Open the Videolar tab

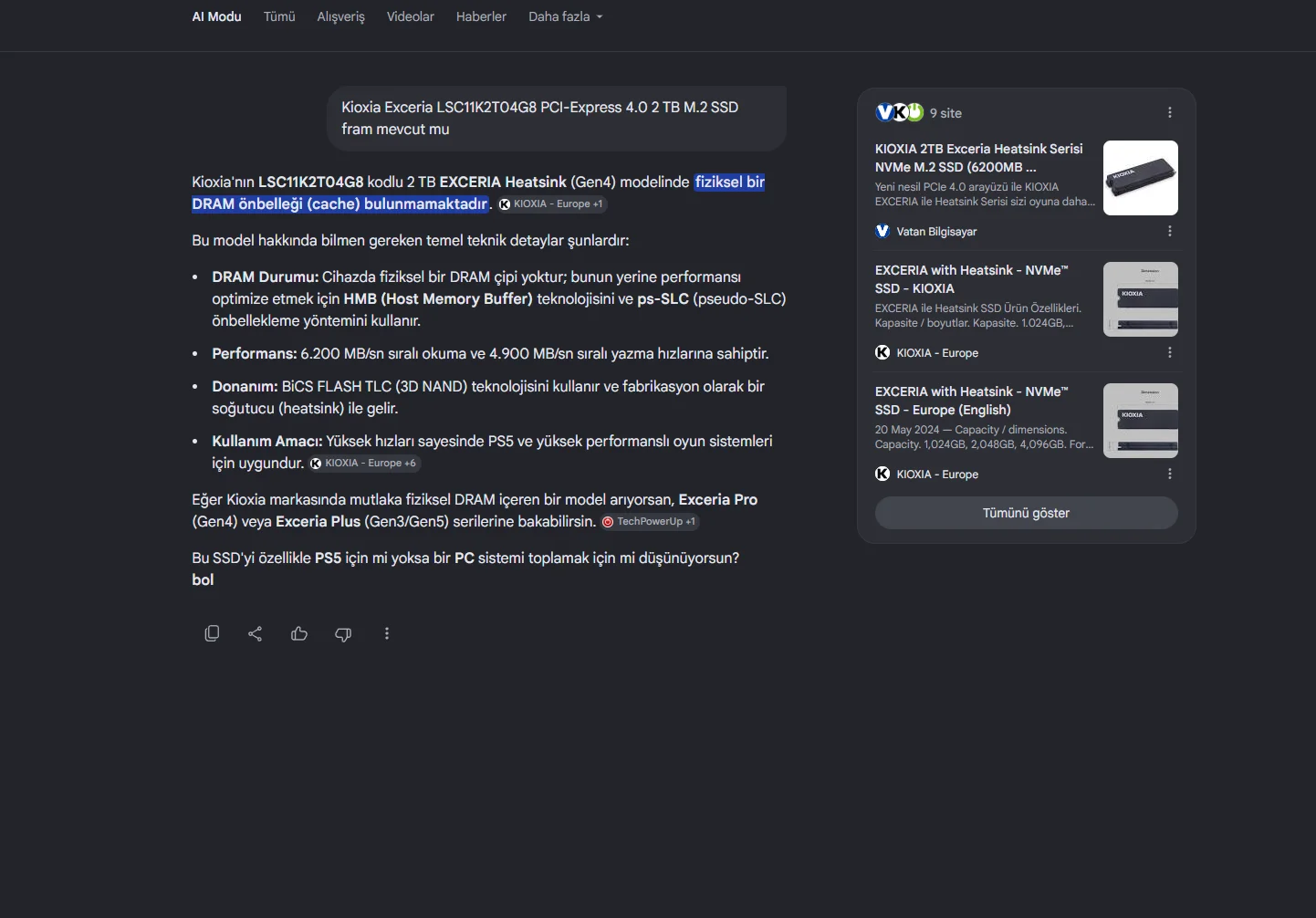pos(411,16)
